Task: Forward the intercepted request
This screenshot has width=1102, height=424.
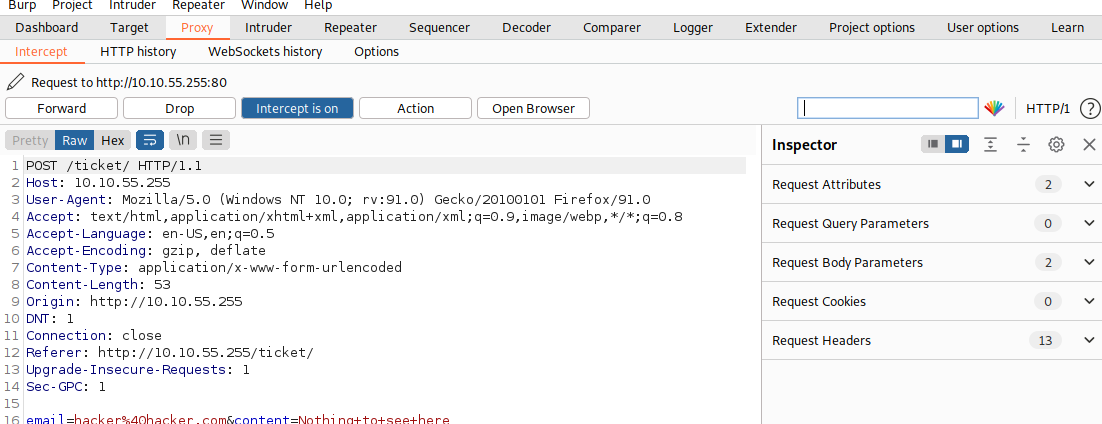Action: pyautogui.click(x=62, y=108)
